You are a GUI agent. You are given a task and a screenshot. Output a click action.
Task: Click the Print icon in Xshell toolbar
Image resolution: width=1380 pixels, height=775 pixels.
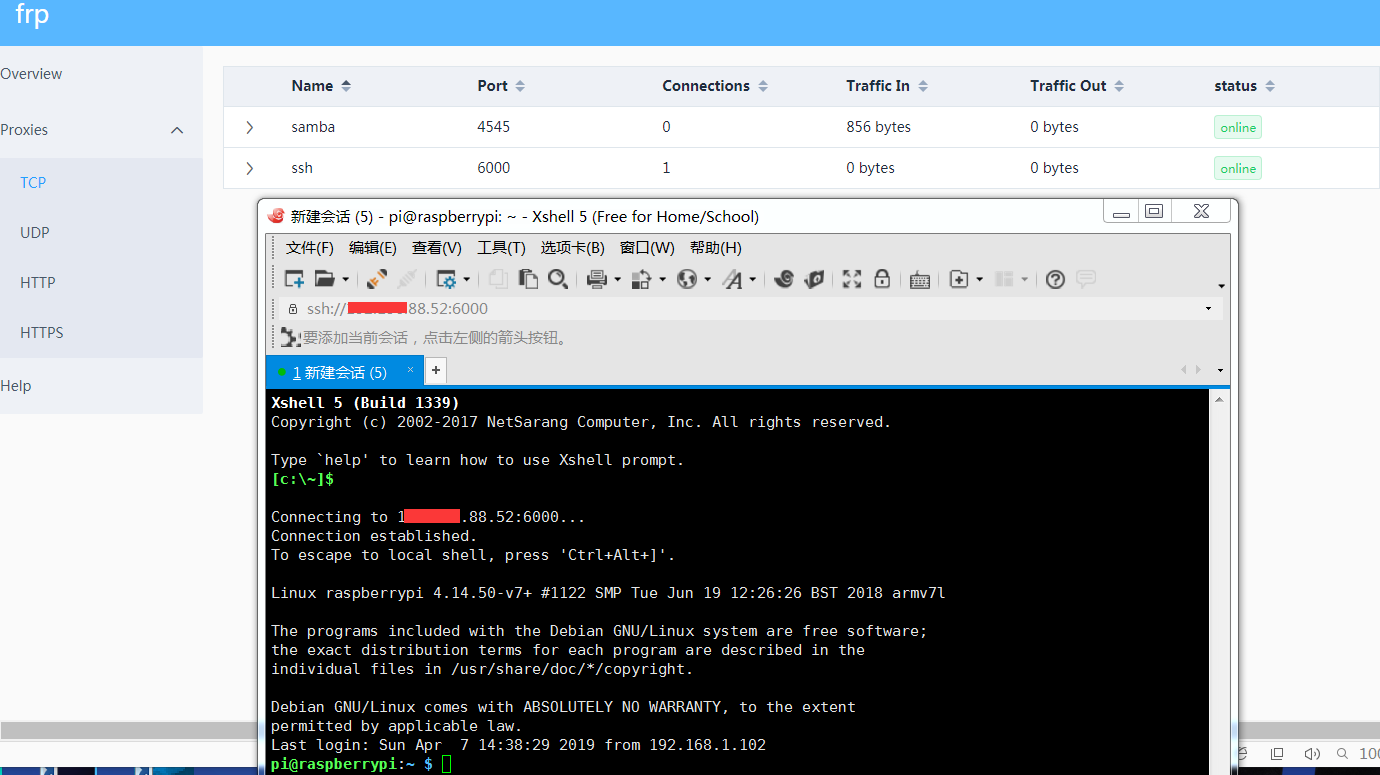pyautogui.click(x=597, y=279)
